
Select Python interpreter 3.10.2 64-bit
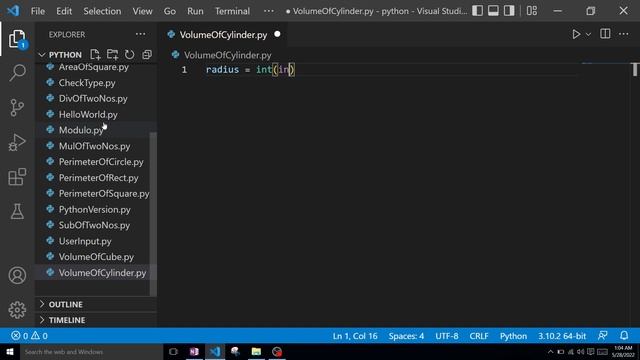coord(562,336)
